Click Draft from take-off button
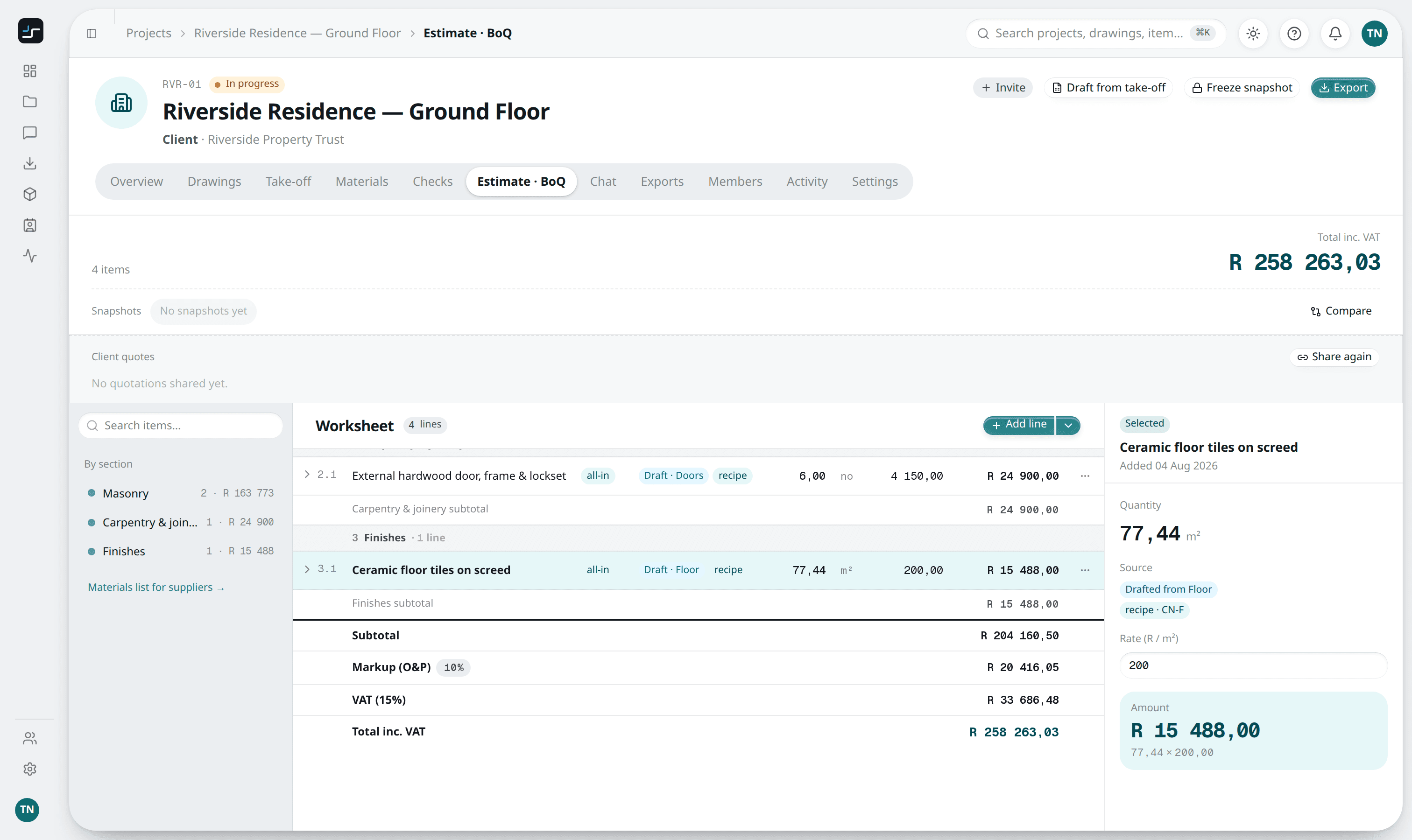1412x840 pixels. click(x=1108, y=88)
